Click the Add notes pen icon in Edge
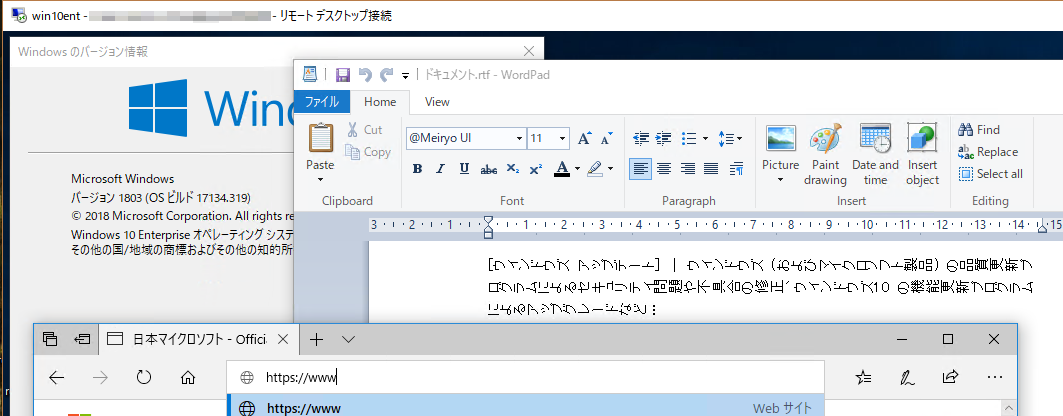This screenshot has height=416, width=1063. pyautogui.click(x=906, y=377)
